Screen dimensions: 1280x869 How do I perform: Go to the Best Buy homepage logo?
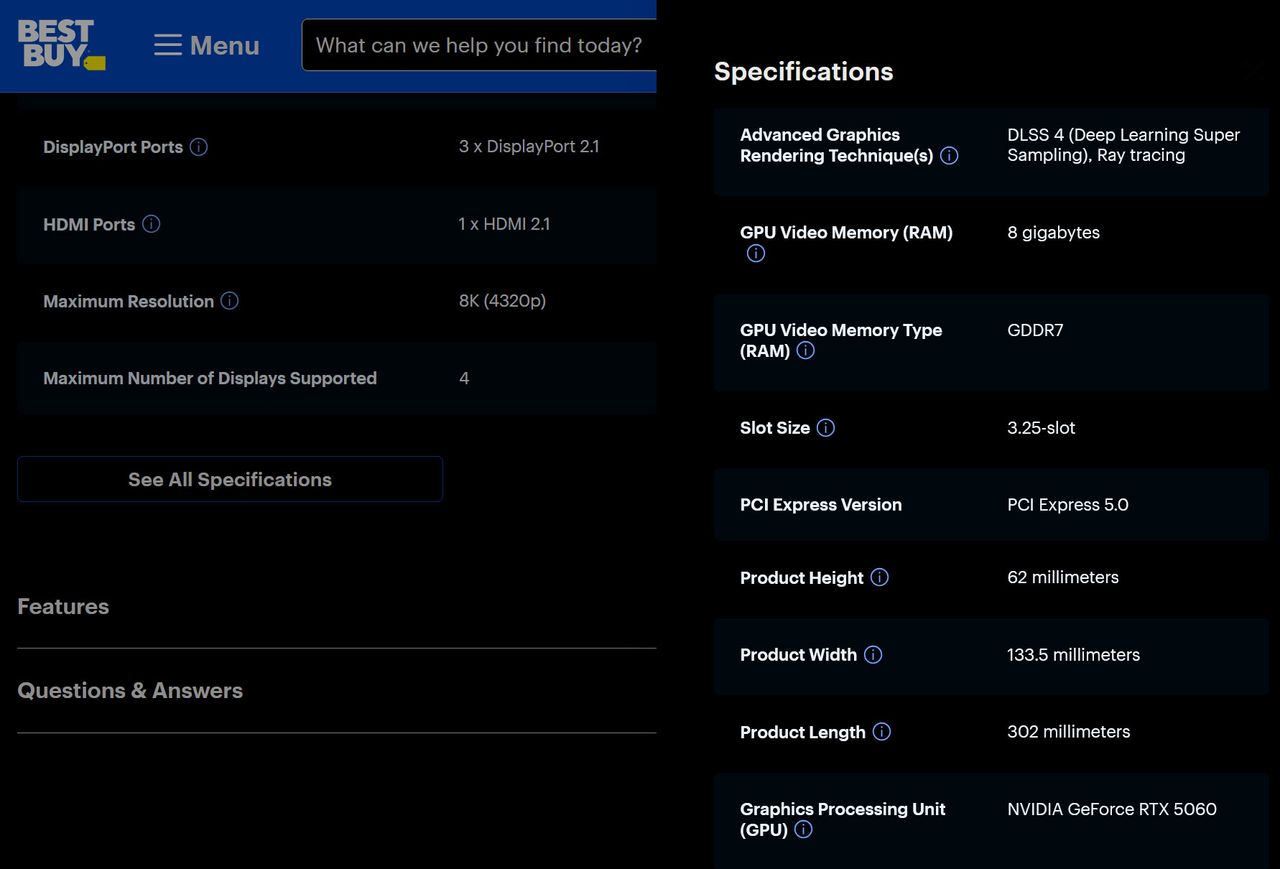[x=61, y=45]
